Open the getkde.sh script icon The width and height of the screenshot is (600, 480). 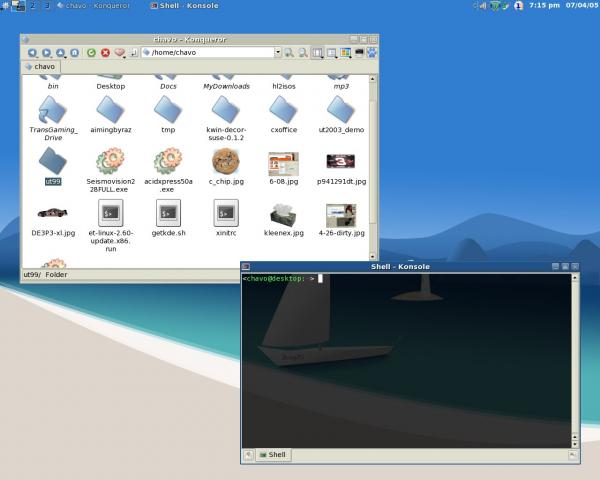click(x=168, y=212)
